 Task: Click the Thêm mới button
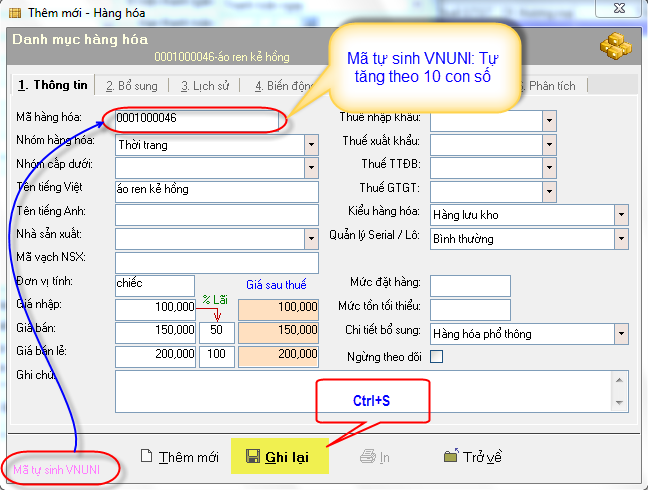(x=180, y=457)
